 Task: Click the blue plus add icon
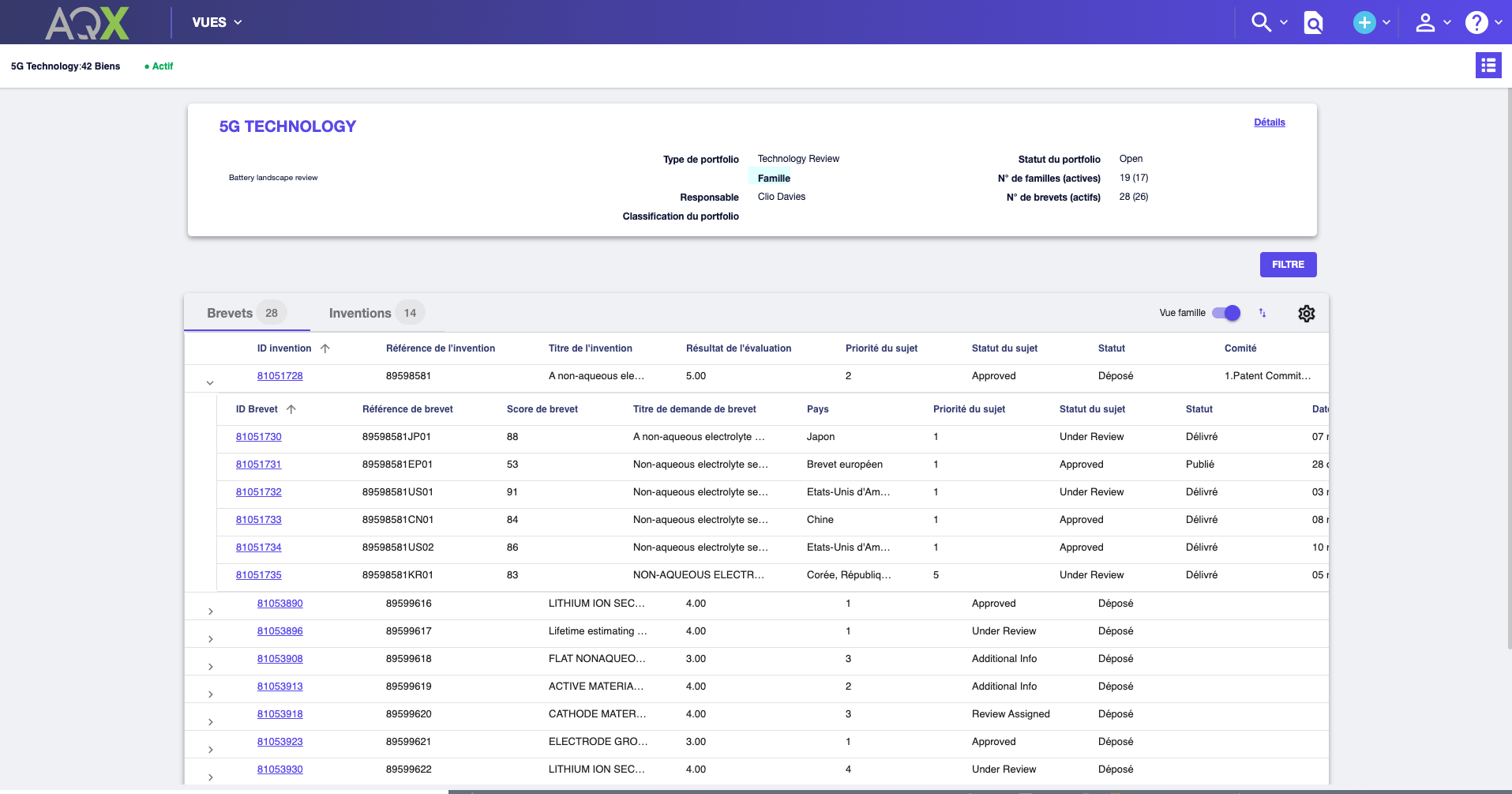[1364, 22]
